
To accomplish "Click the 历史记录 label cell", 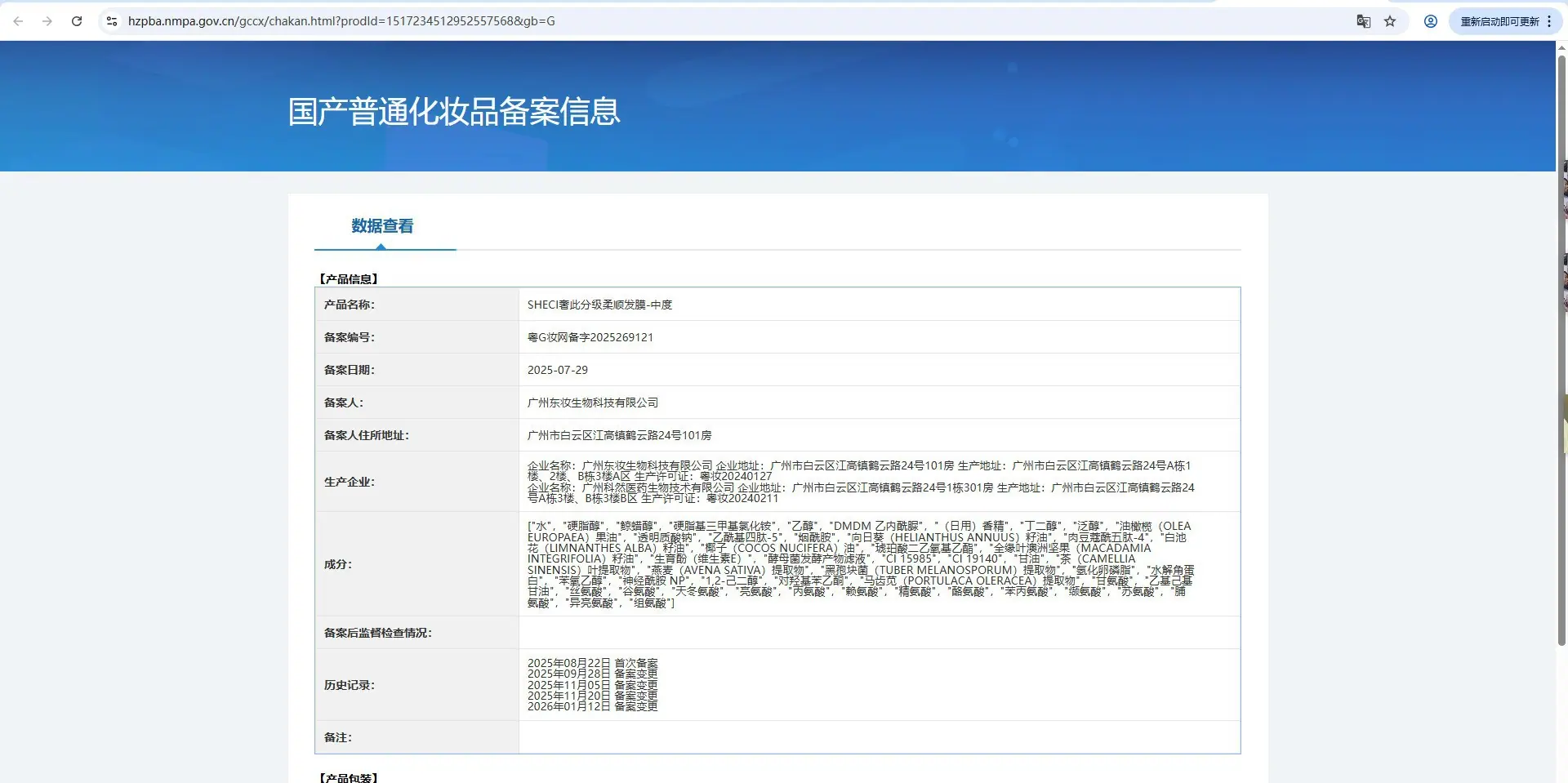I will (x=417, y=685).
